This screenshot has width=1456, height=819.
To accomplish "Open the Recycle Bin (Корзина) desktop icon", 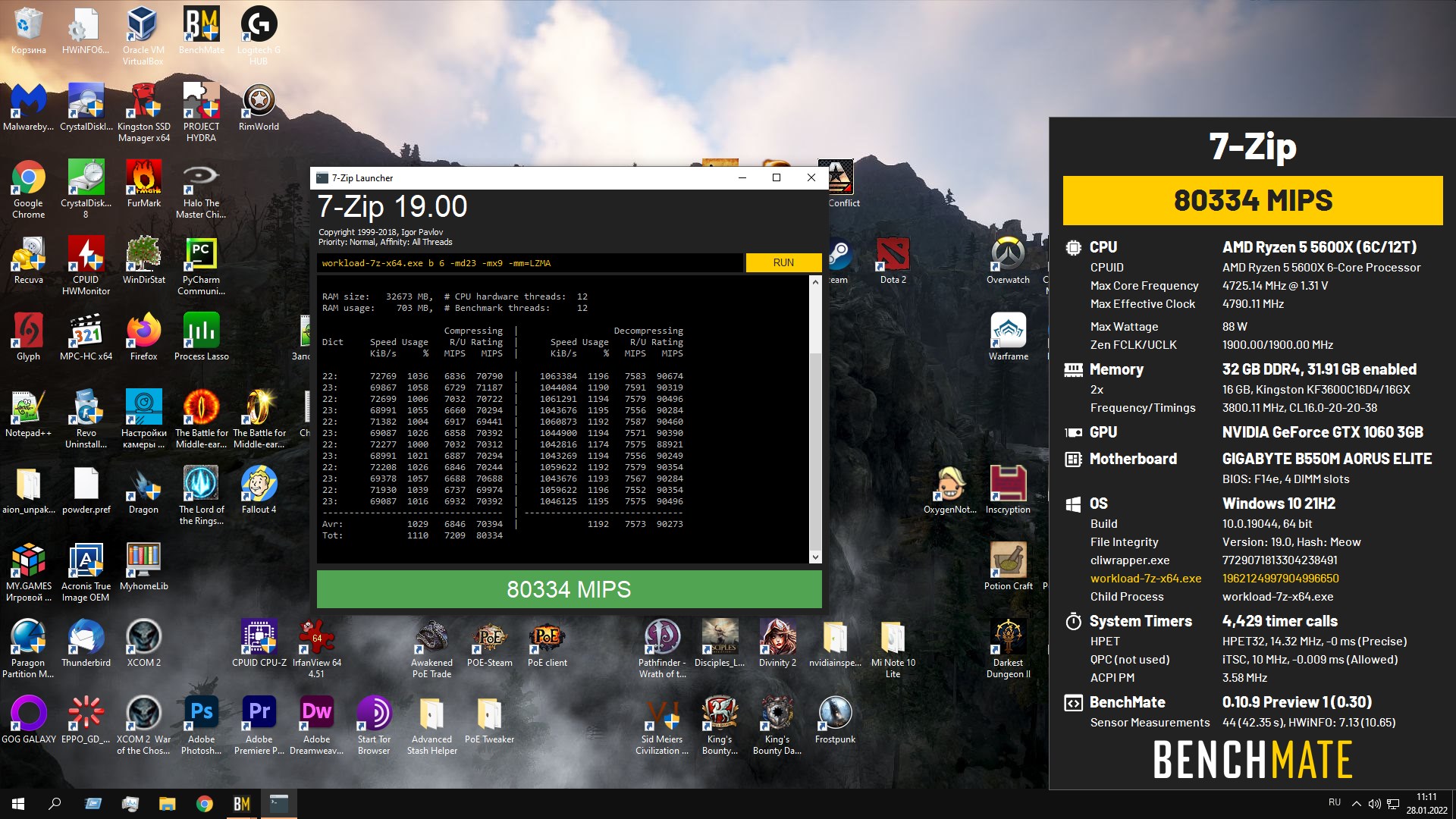I will pyautogui.click(x=28, y=30).
